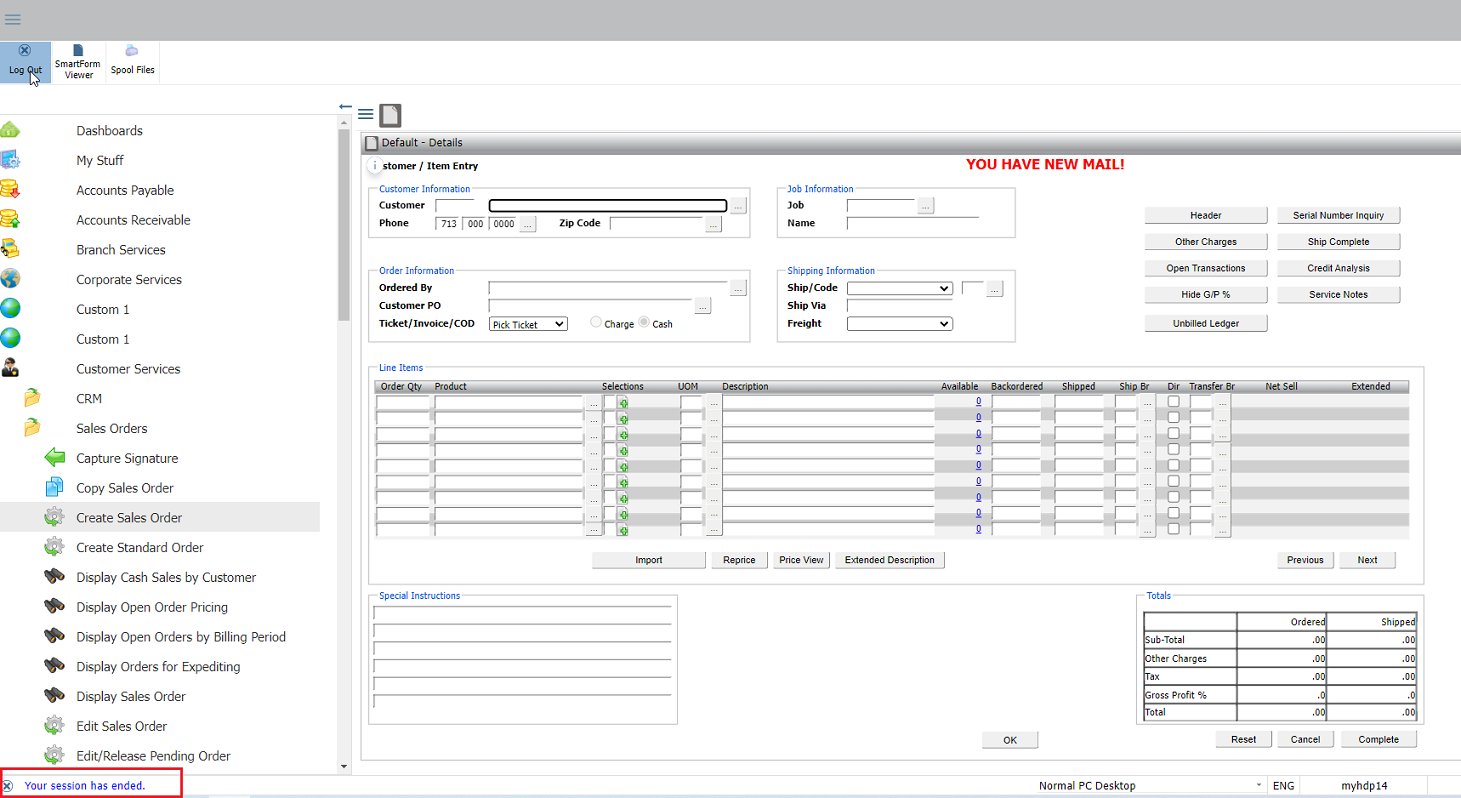Screen dimensions: 1461x798
Task: Expand the Ship/Code dropdown
Action: (899, 288)
